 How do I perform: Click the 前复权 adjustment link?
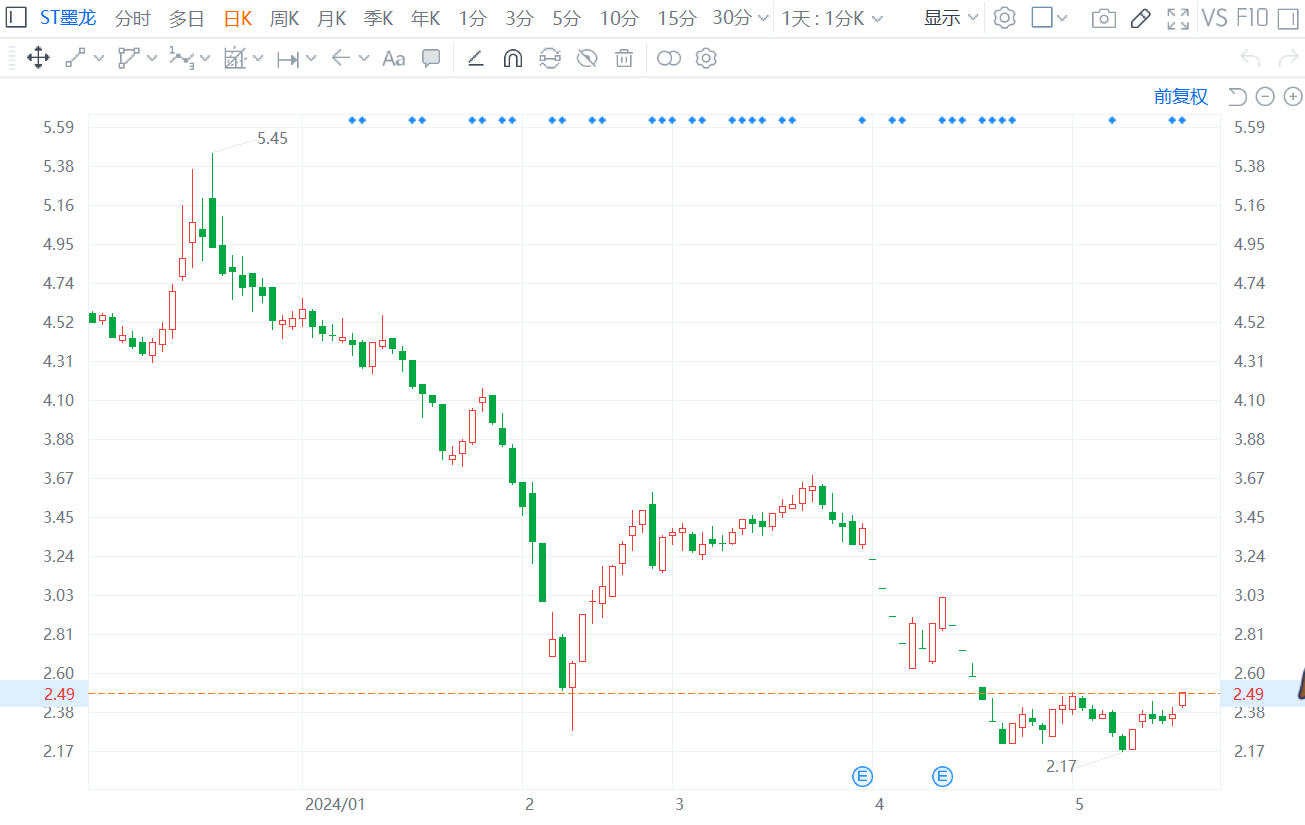1181,96
